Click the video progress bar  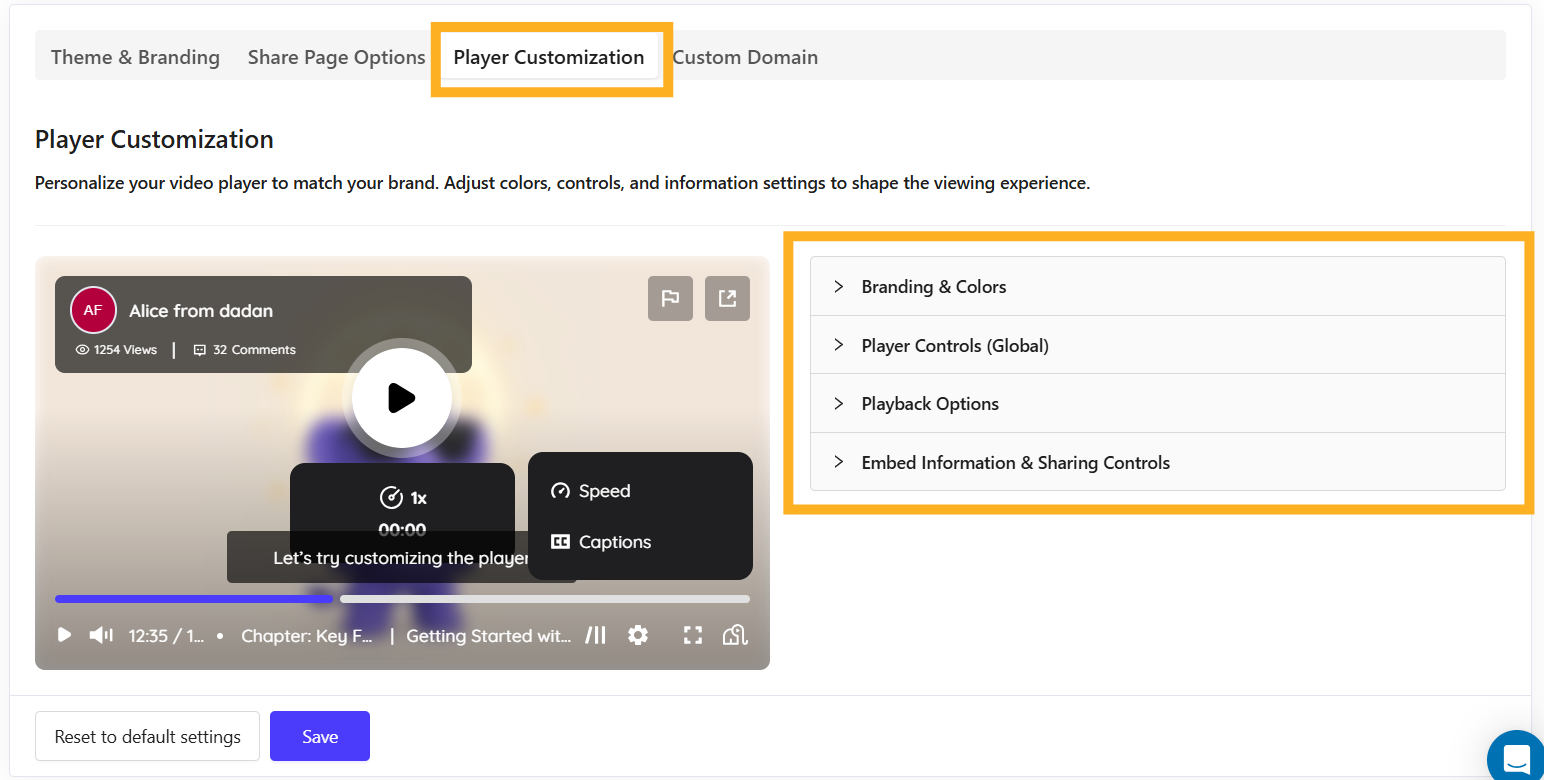point(402,599)
